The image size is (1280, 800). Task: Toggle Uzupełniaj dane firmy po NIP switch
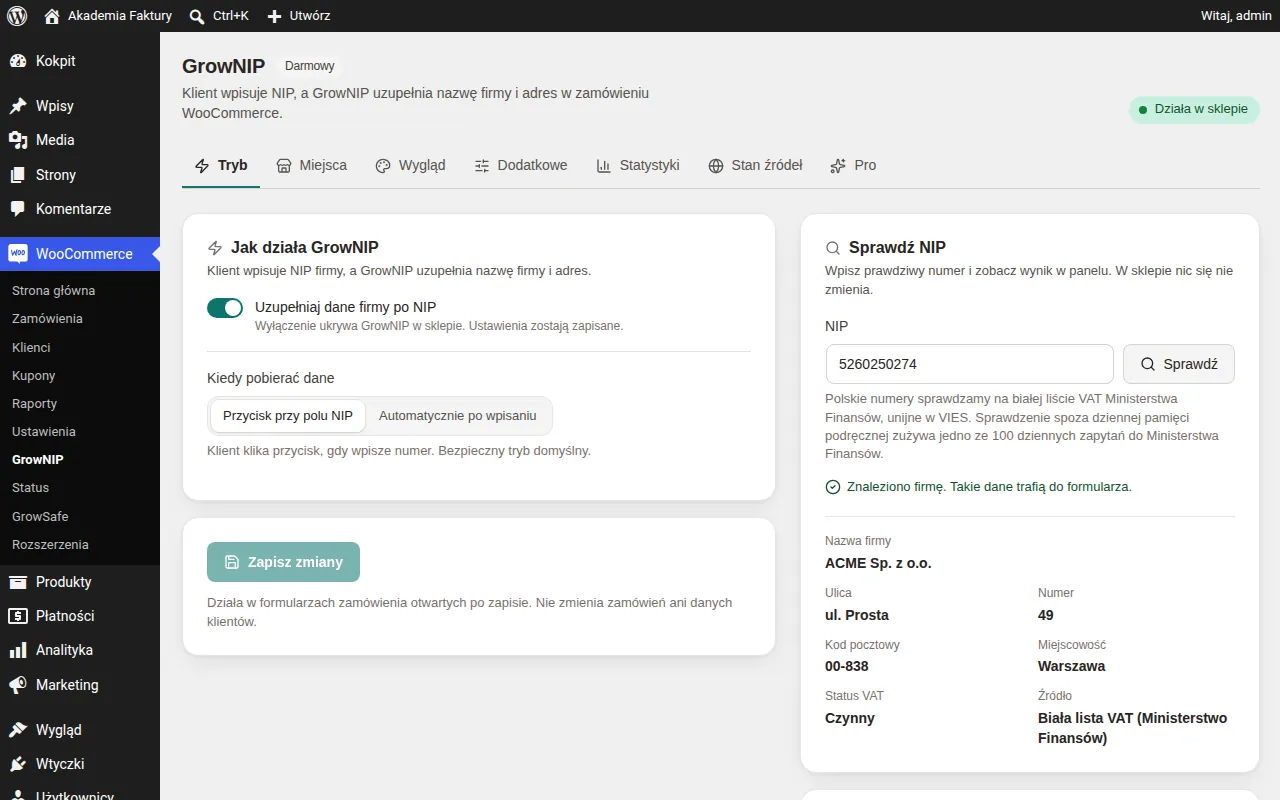(225, 308)
